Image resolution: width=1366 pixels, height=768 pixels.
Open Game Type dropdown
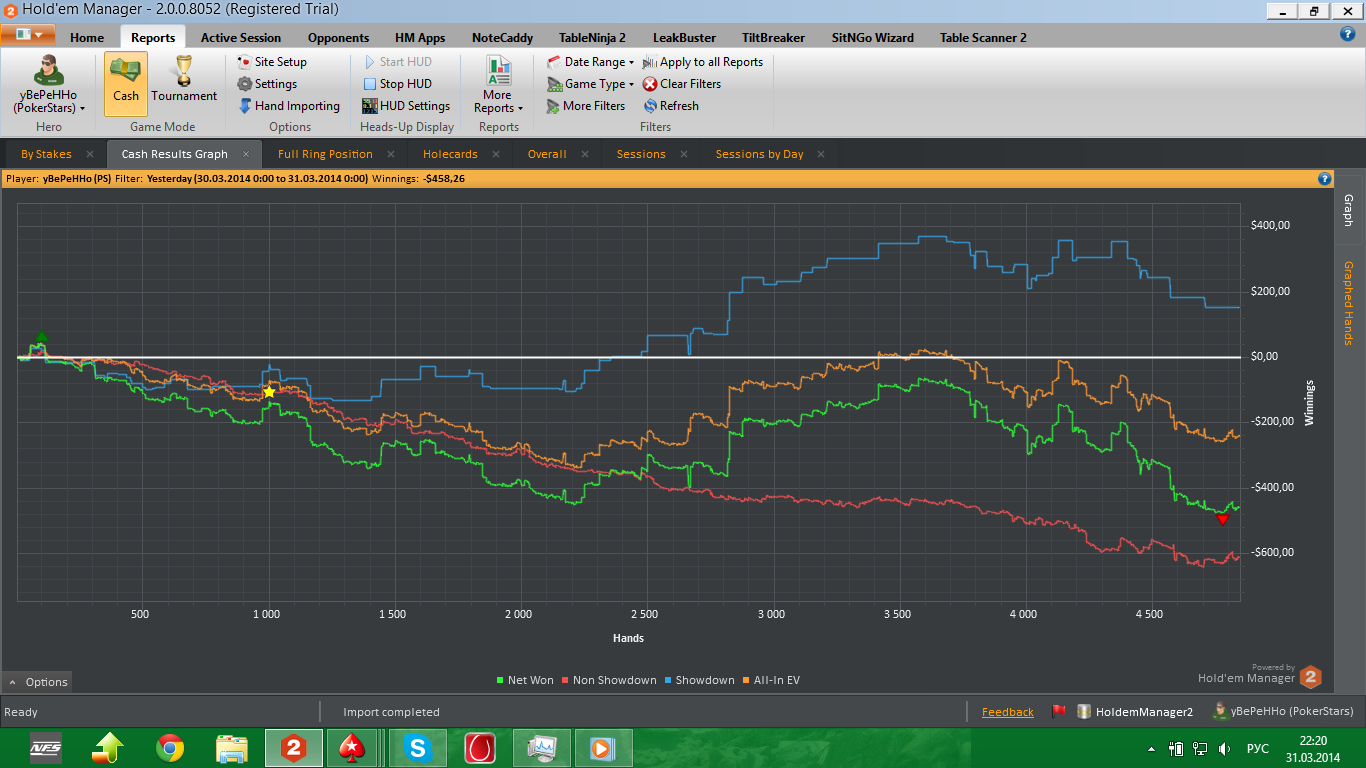[591, 84]
